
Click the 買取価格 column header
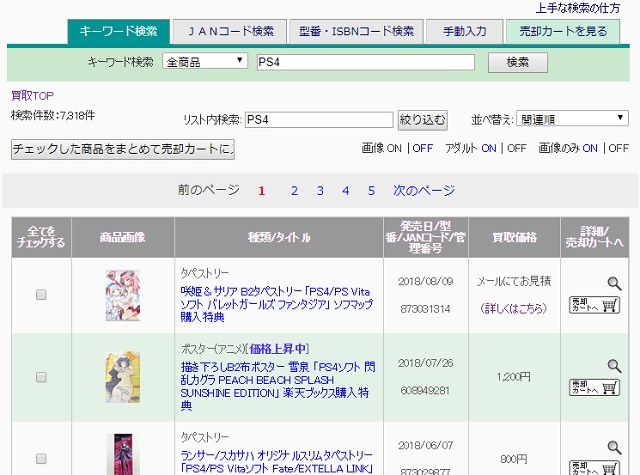coord(515,237)
